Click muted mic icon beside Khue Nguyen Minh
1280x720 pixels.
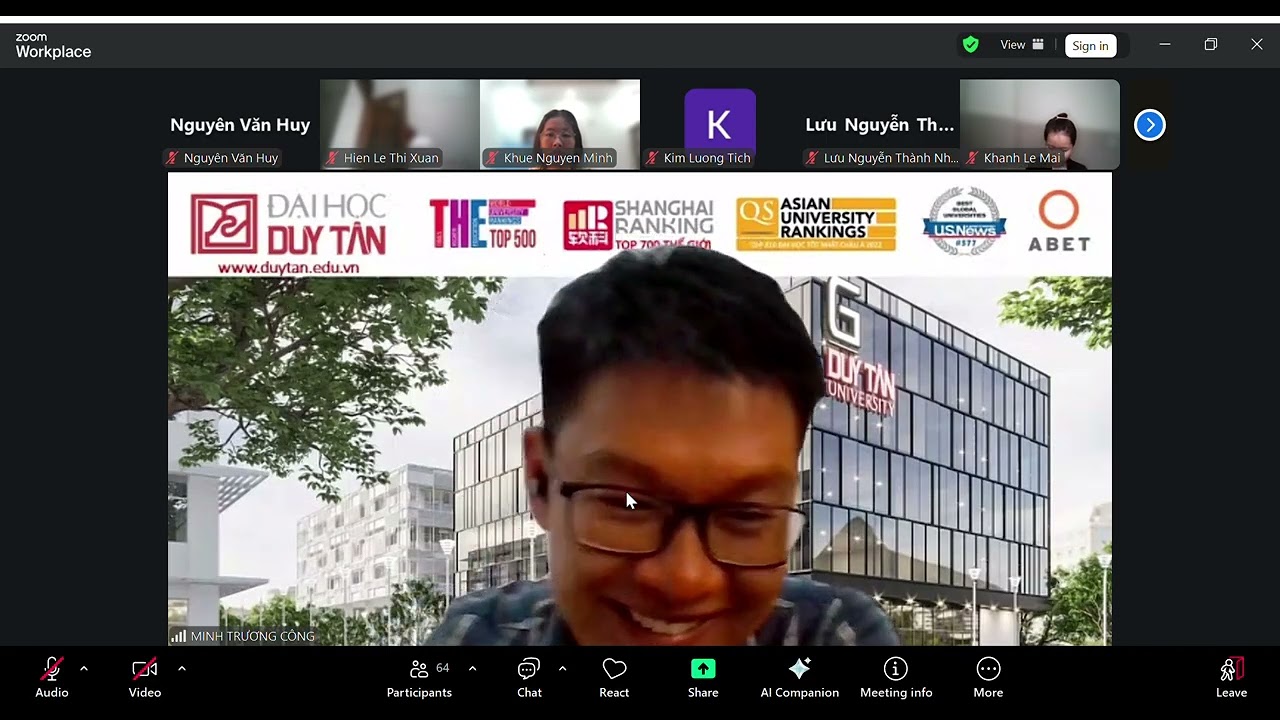click(x=492, y=158)
